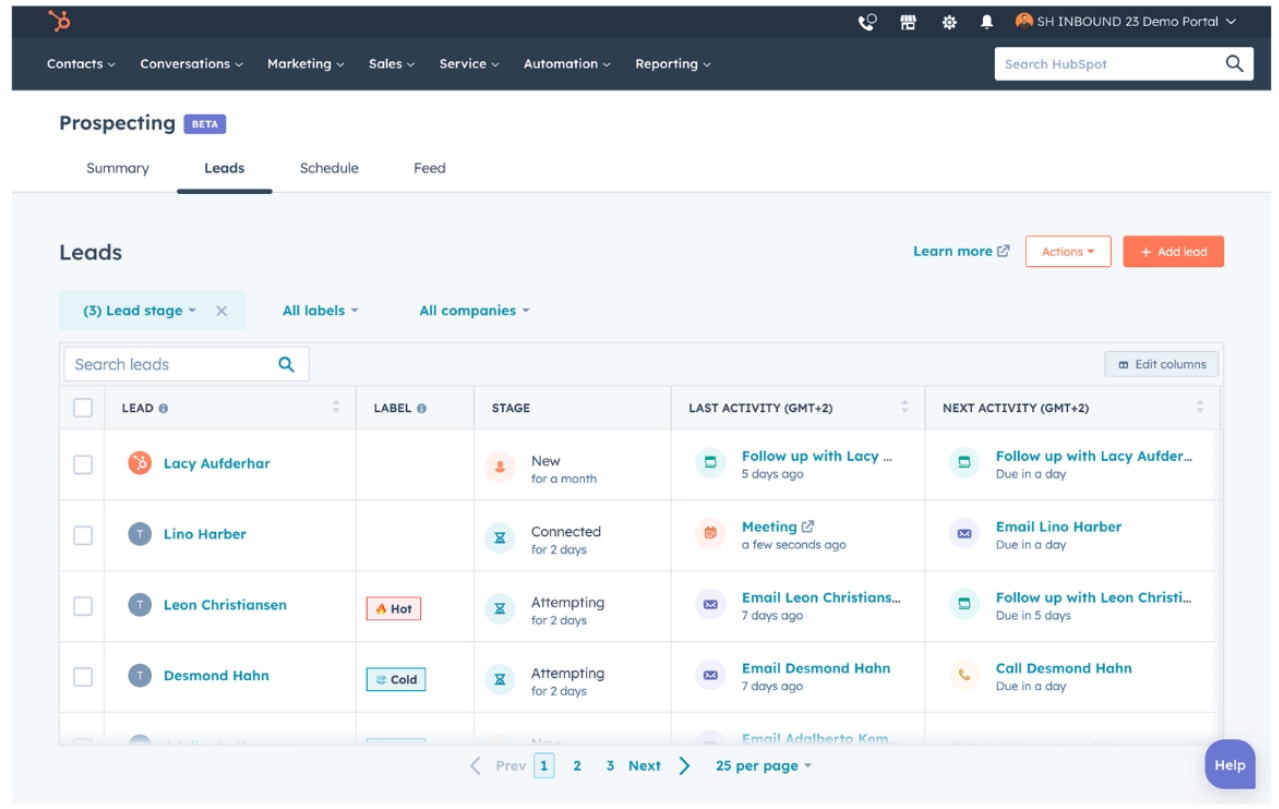Click Lino Harber's avatar icon
The image size is (1279, 809).
coord(139,534)
